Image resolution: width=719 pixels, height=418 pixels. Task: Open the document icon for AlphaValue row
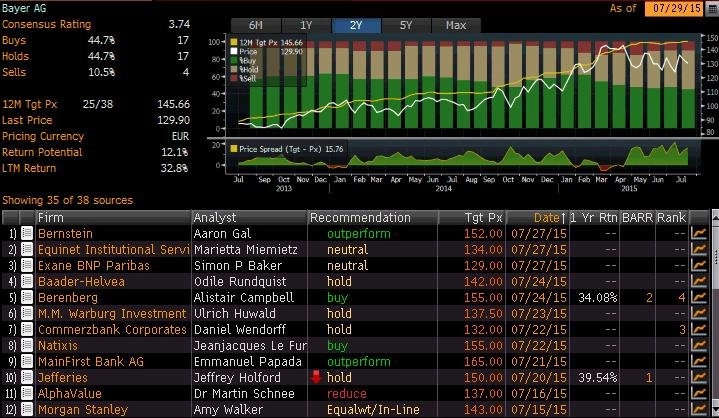(27, 394)
